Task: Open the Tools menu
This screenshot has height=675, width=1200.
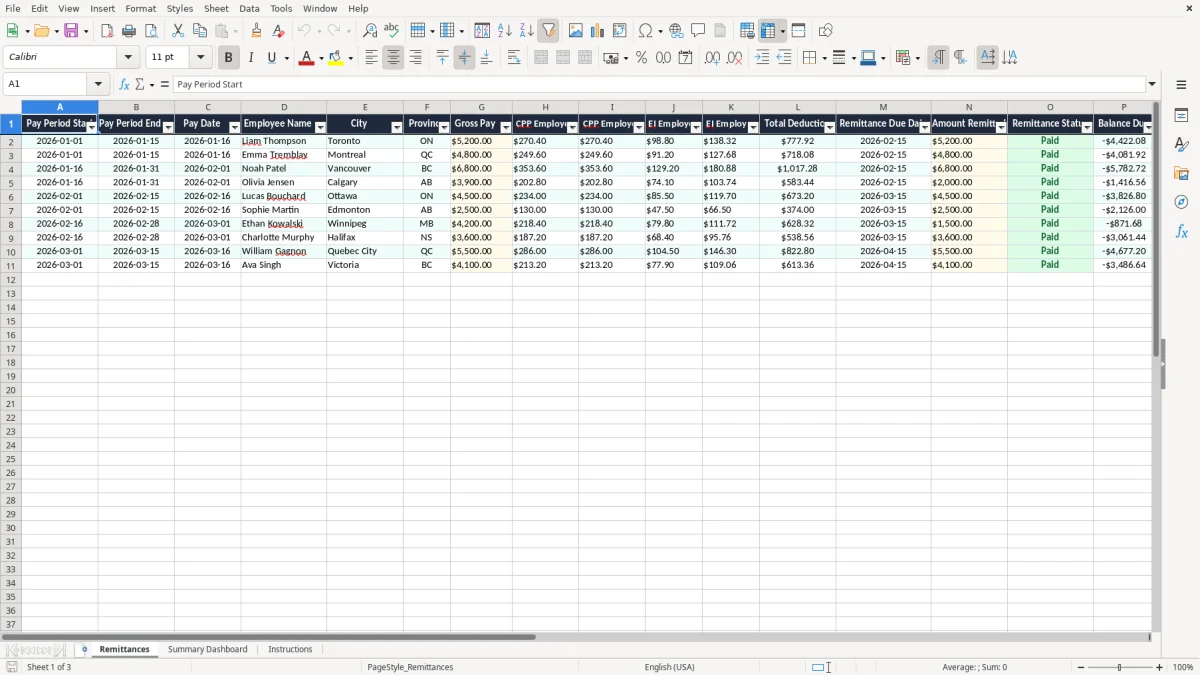Action: (x=281, y=8)
